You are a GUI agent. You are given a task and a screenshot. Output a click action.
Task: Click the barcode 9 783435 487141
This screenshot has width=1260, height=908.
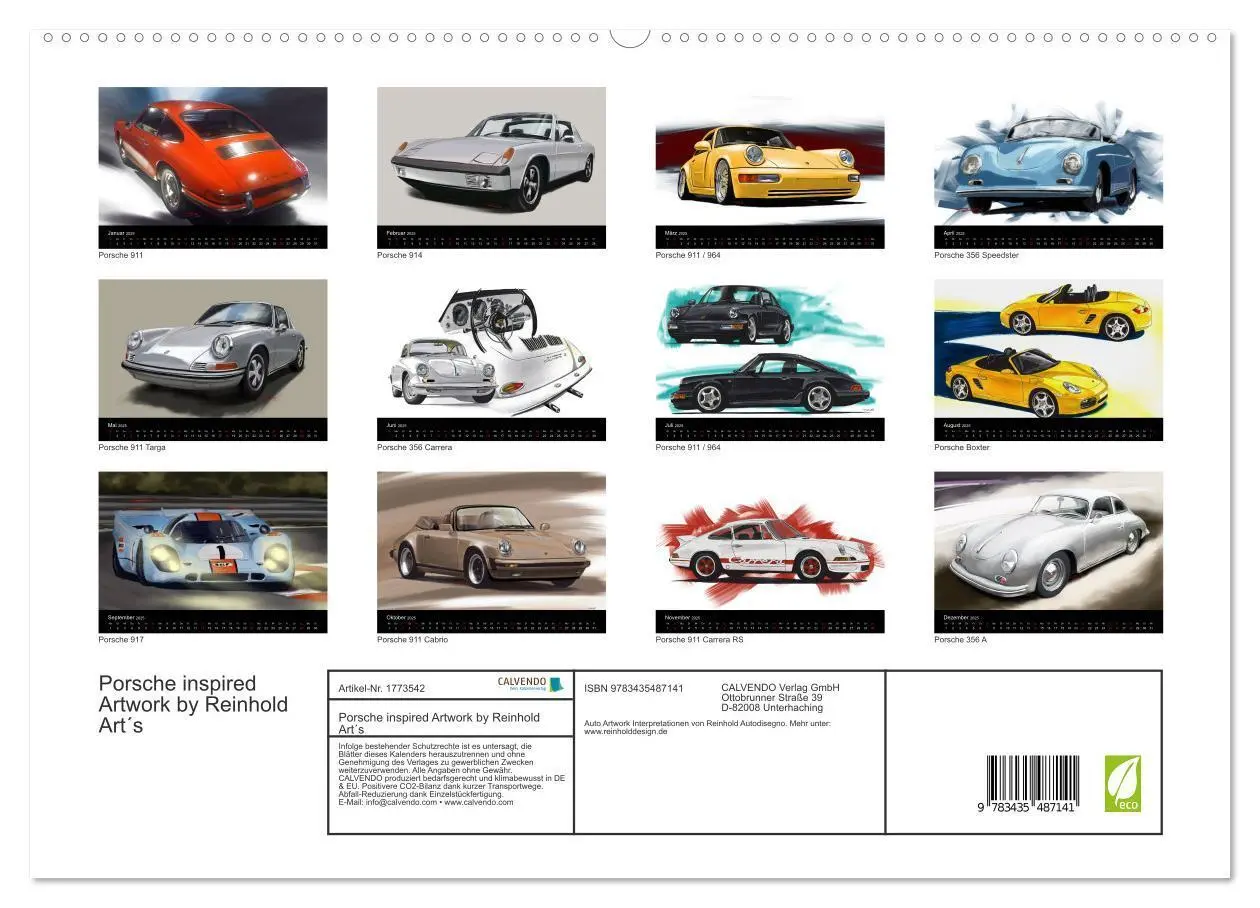coord(1031,783)
